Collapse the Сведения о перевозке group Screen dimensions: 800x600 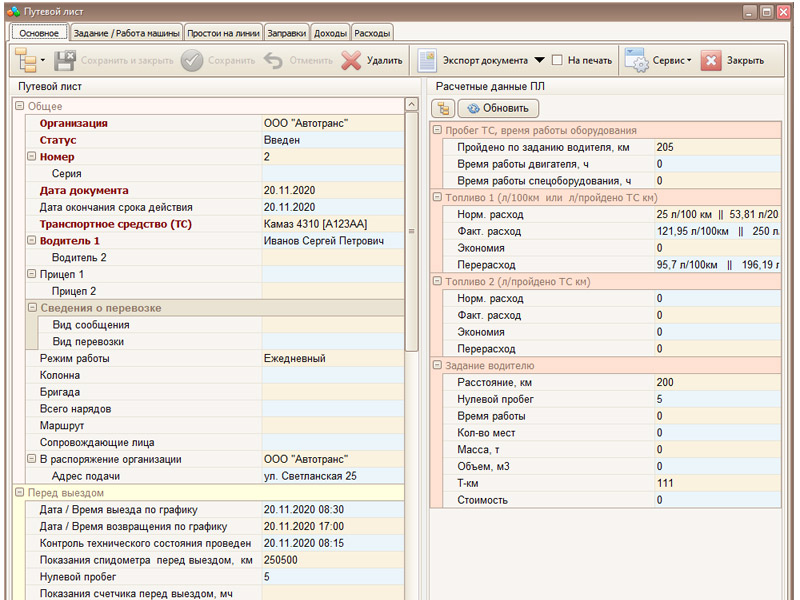click(32, 308)
